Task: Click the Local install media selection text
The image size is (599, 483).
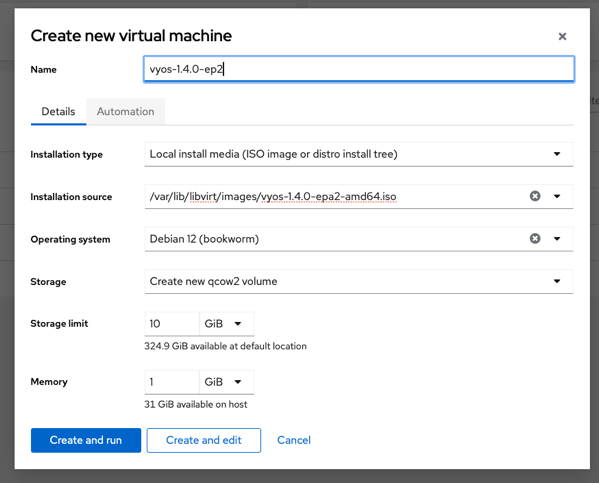Action: click(x=274, y=154)
